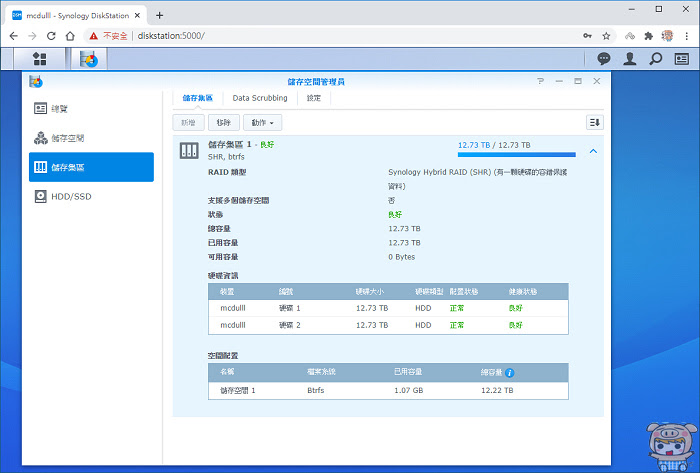Minimize the Storage Manager window
This screenshot has height=473, width=700.
559,81
